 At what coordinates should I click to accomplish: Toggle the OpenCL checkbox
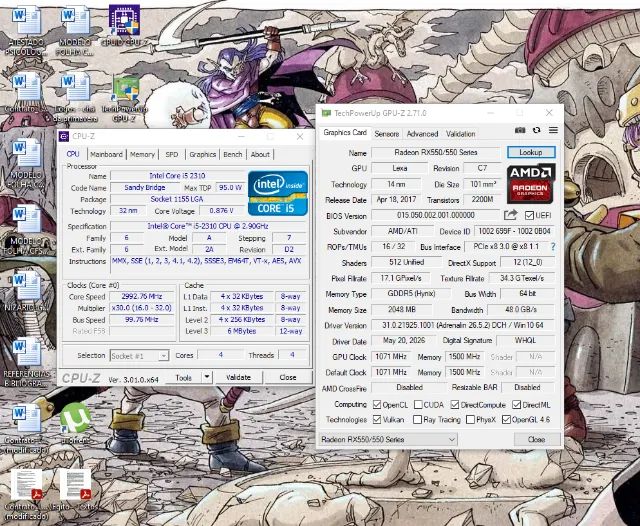tap(377, 405)
